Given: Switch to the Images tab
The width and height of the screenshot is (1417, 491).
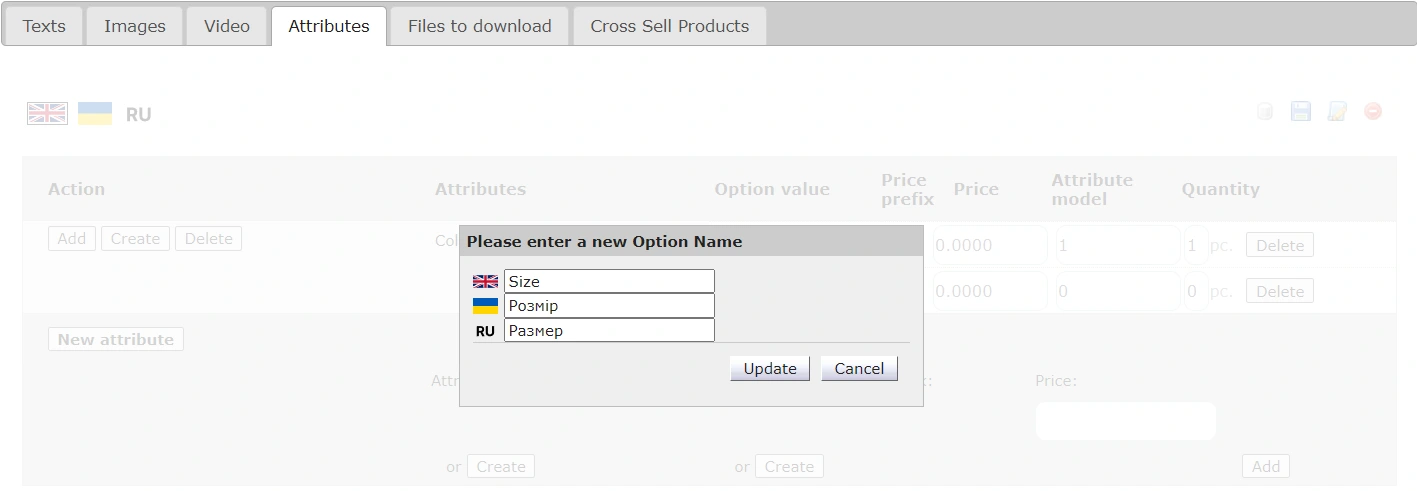Looking at the screenshot, I should coord(135,27).
